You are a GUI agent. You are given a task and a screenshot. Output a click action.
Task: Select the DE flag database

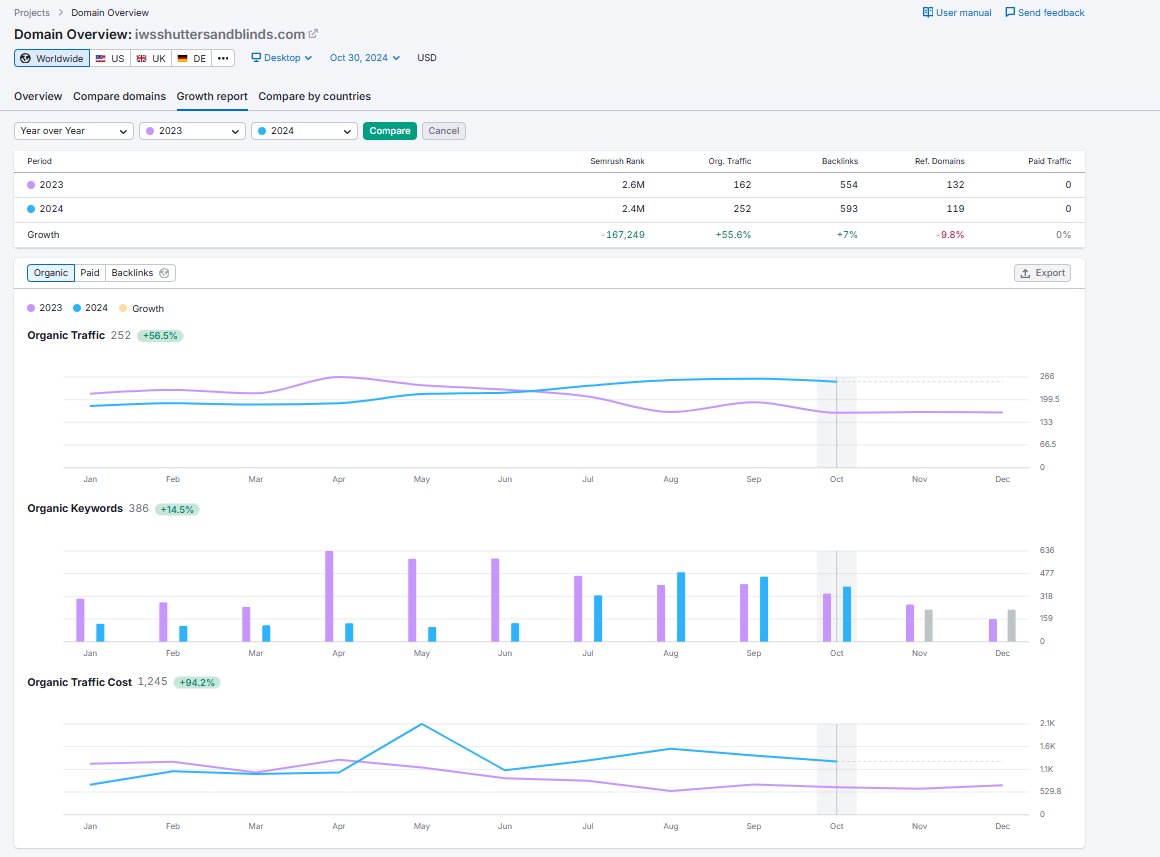192,58
